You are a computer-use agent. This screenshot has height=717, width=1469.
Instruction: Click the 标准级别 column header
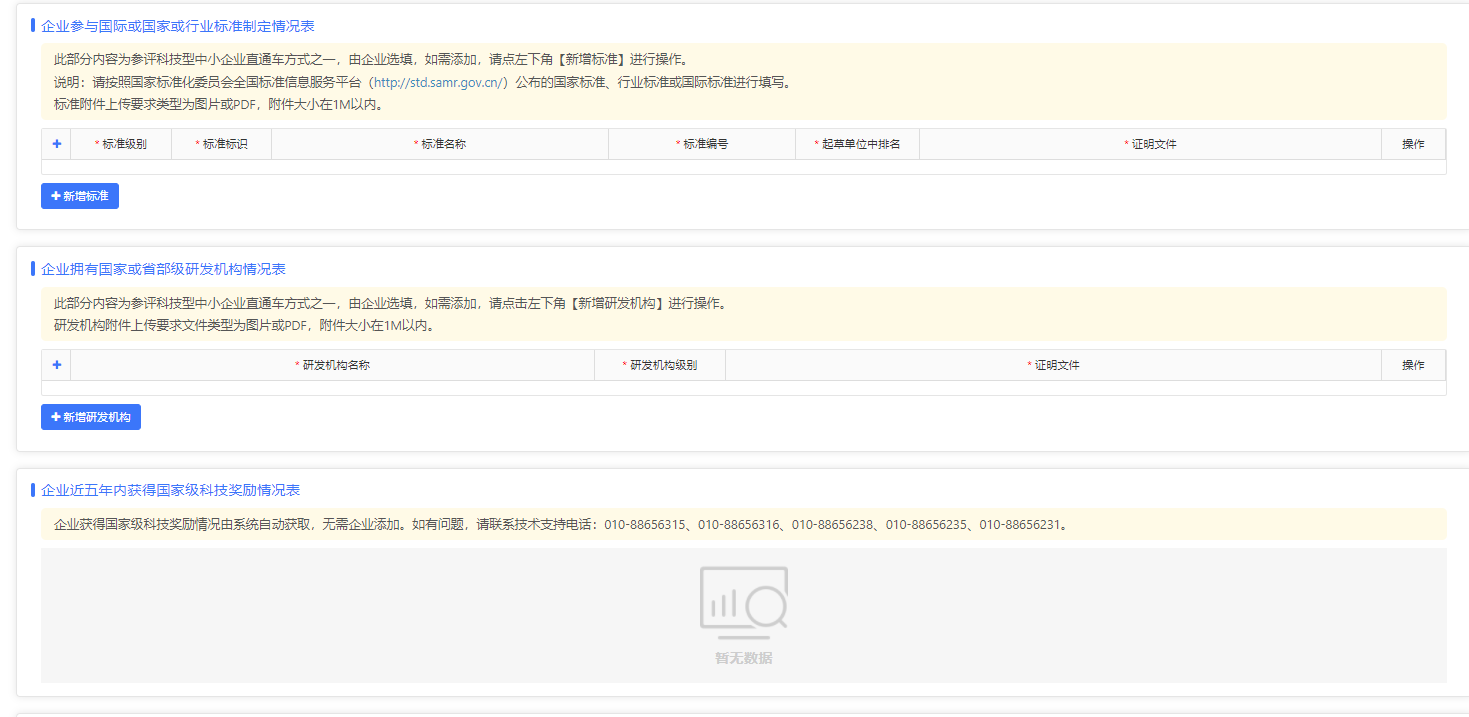coord(121,144)
